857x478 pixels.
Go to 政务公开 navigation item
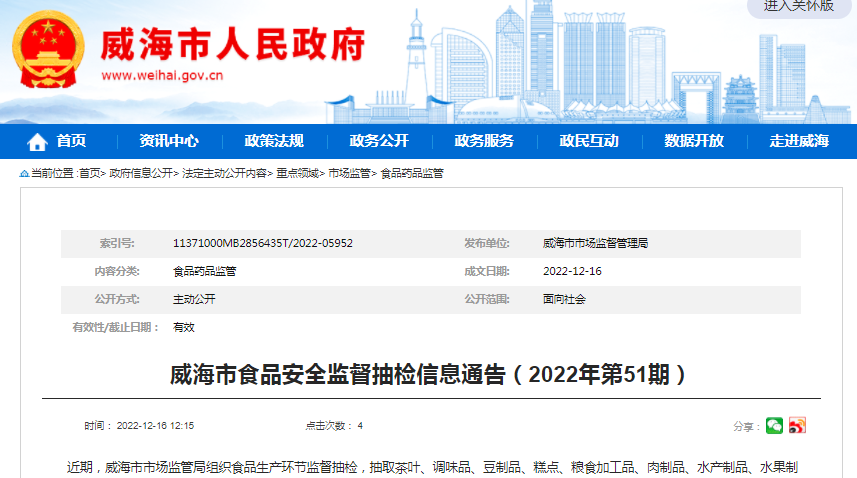click(x=378, y=141)
